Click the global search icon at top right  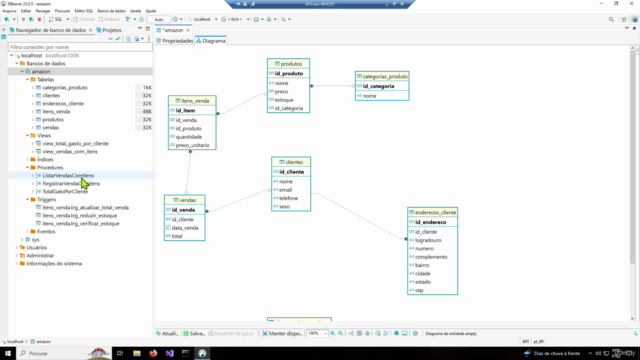coord(611,19)
